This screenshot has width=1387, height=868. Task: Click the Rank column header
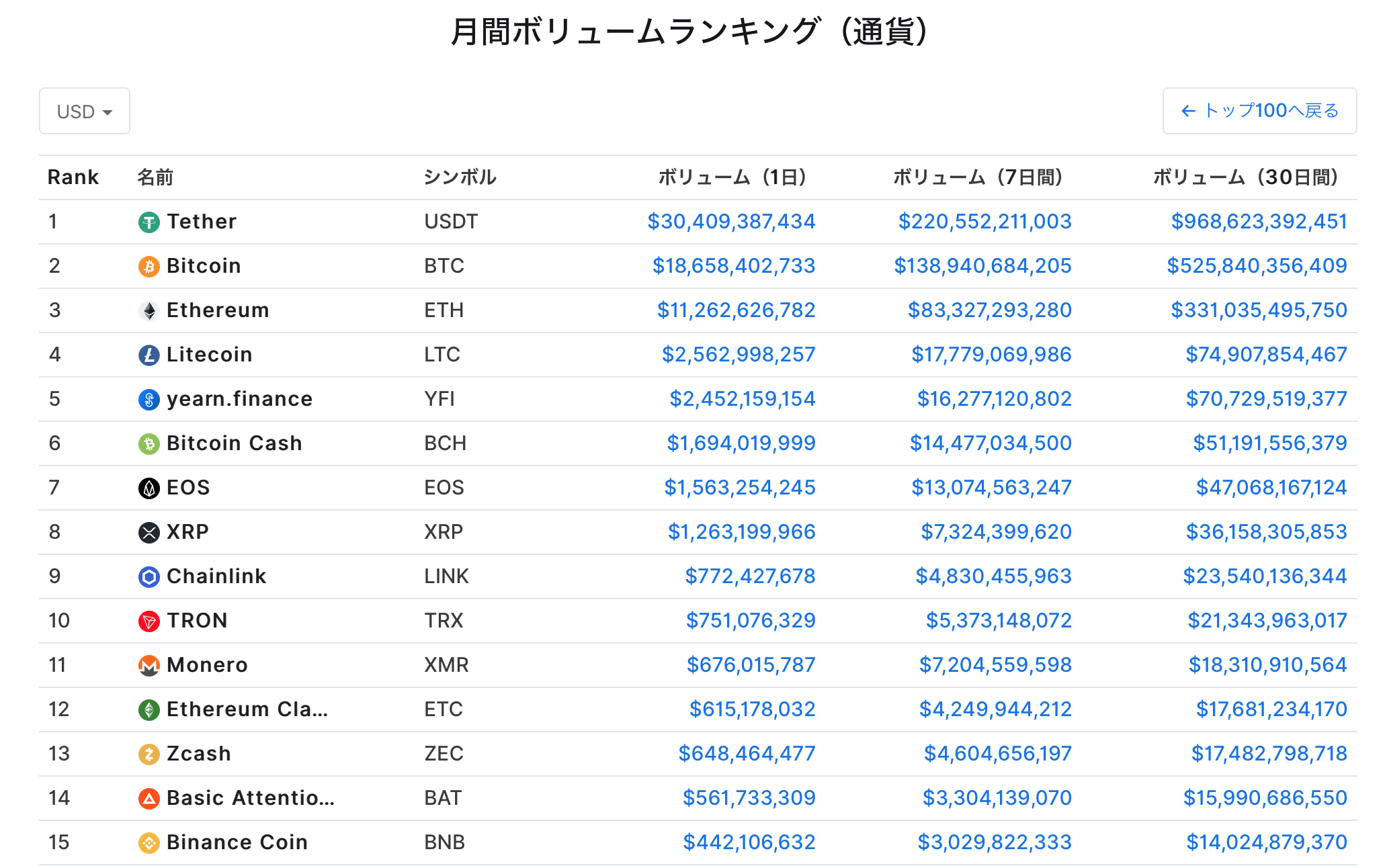pyautogui.click(x=73, y=177)
